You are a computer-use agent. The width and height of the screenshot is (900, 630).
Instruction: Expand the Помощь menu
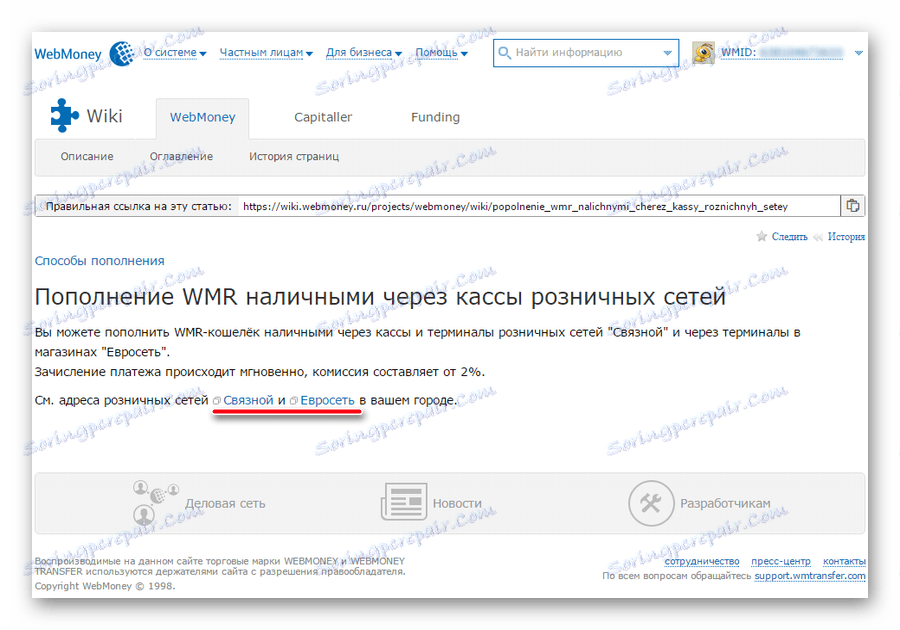pos(441,53)
